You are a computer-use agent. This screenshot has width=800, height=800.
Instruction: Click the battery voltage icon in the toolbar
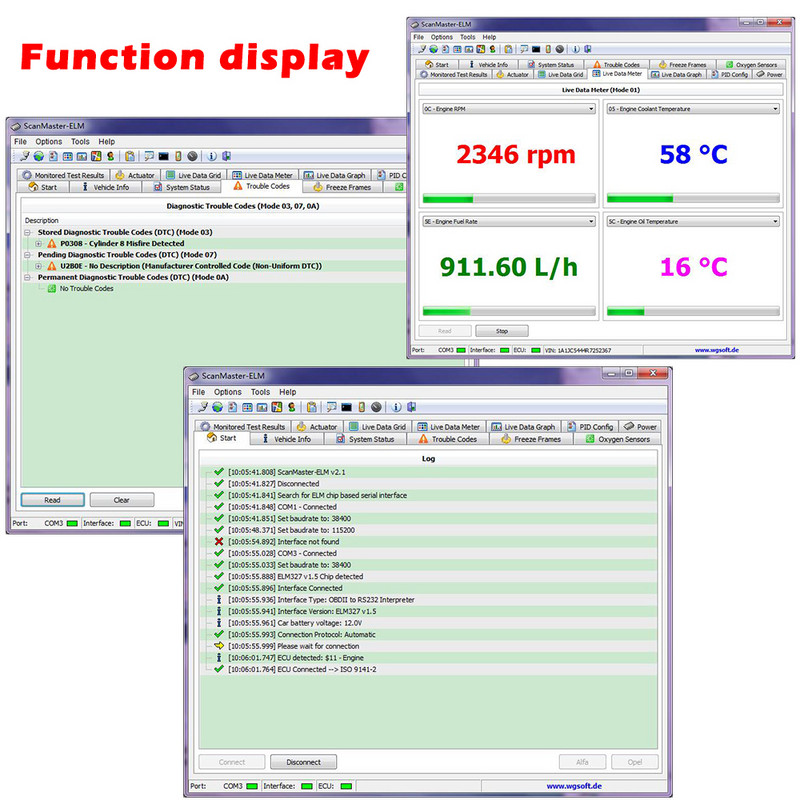(x=360, y=407)
